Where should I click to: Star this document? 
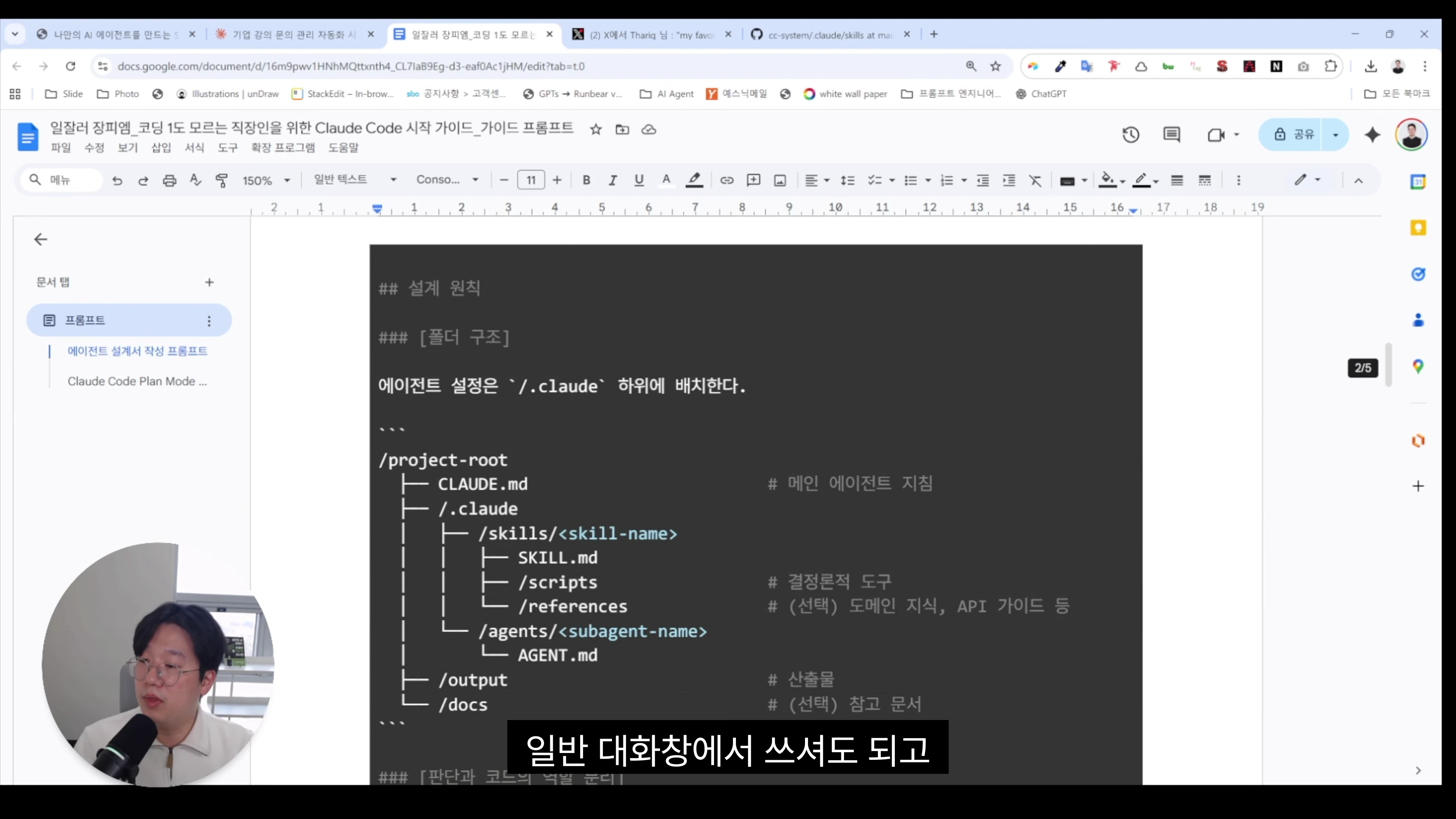click(595, 129)
